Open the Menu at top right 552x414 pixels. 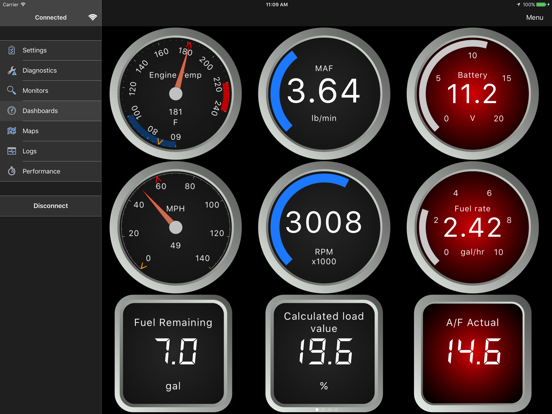tap(534, 17)
